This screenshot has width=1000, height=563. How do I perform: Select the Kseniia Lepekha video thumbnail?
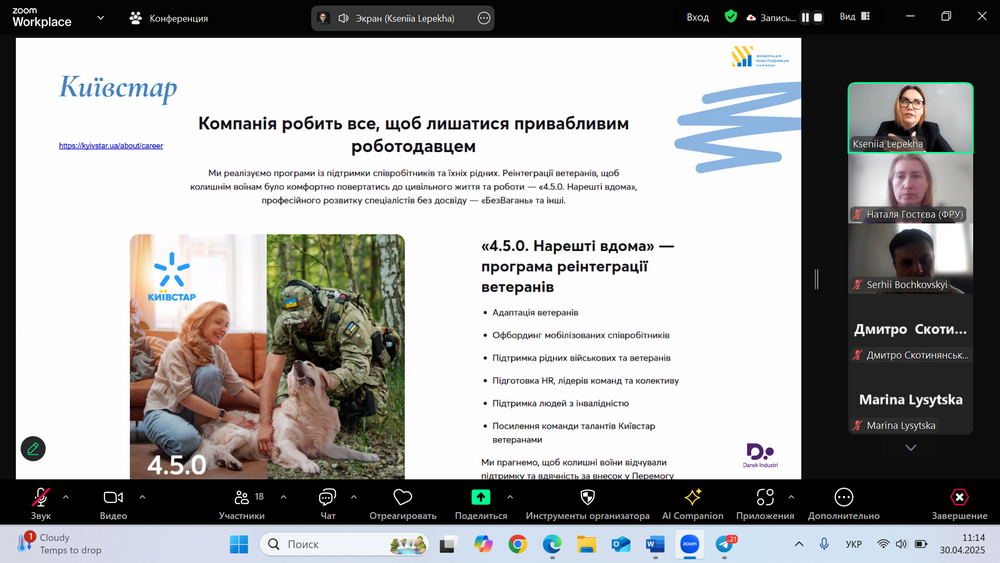click(x=910, y=116)
